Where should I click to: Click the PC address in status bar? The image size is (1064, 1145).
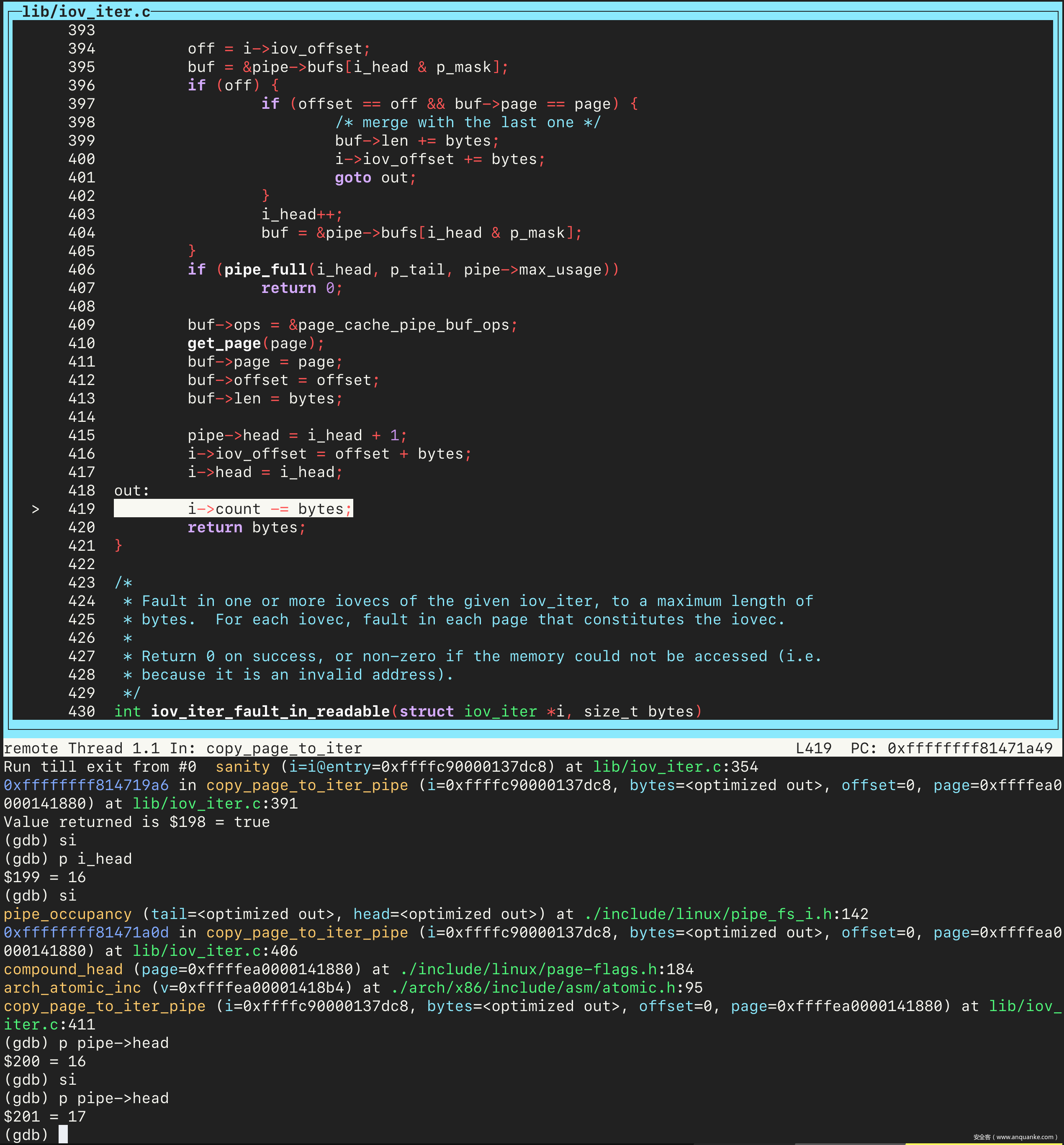tap(969, 748)
